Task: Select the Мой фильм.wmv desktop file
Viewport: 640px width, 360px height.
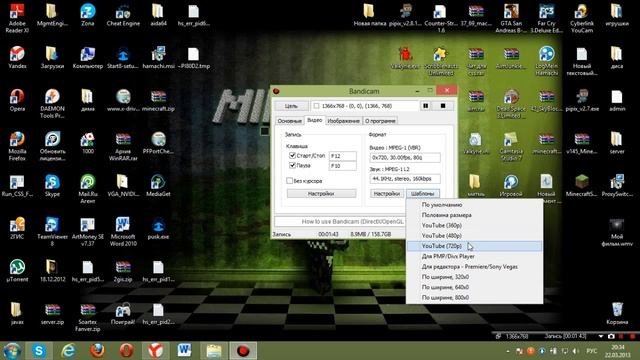Action: tap(617, 232)
